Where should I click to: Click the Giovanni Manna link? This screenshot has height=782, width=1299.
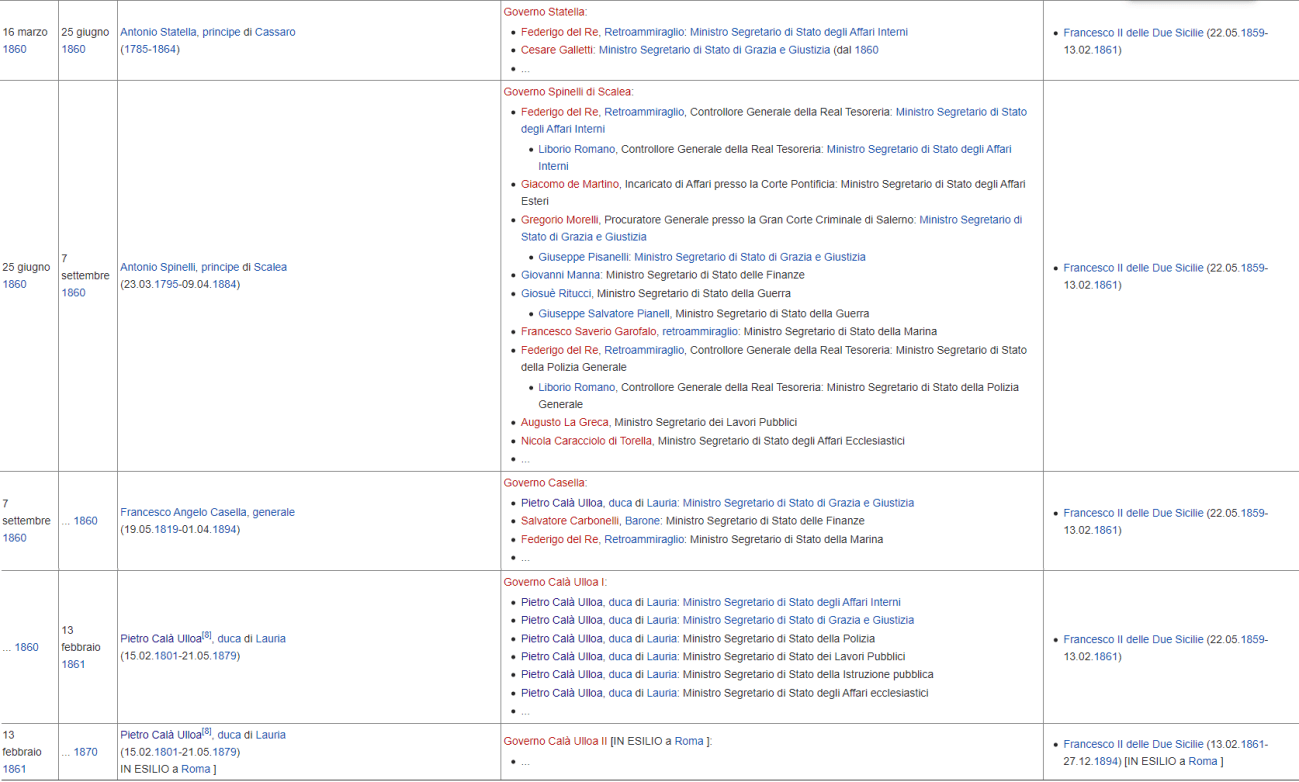coord(560,275)
